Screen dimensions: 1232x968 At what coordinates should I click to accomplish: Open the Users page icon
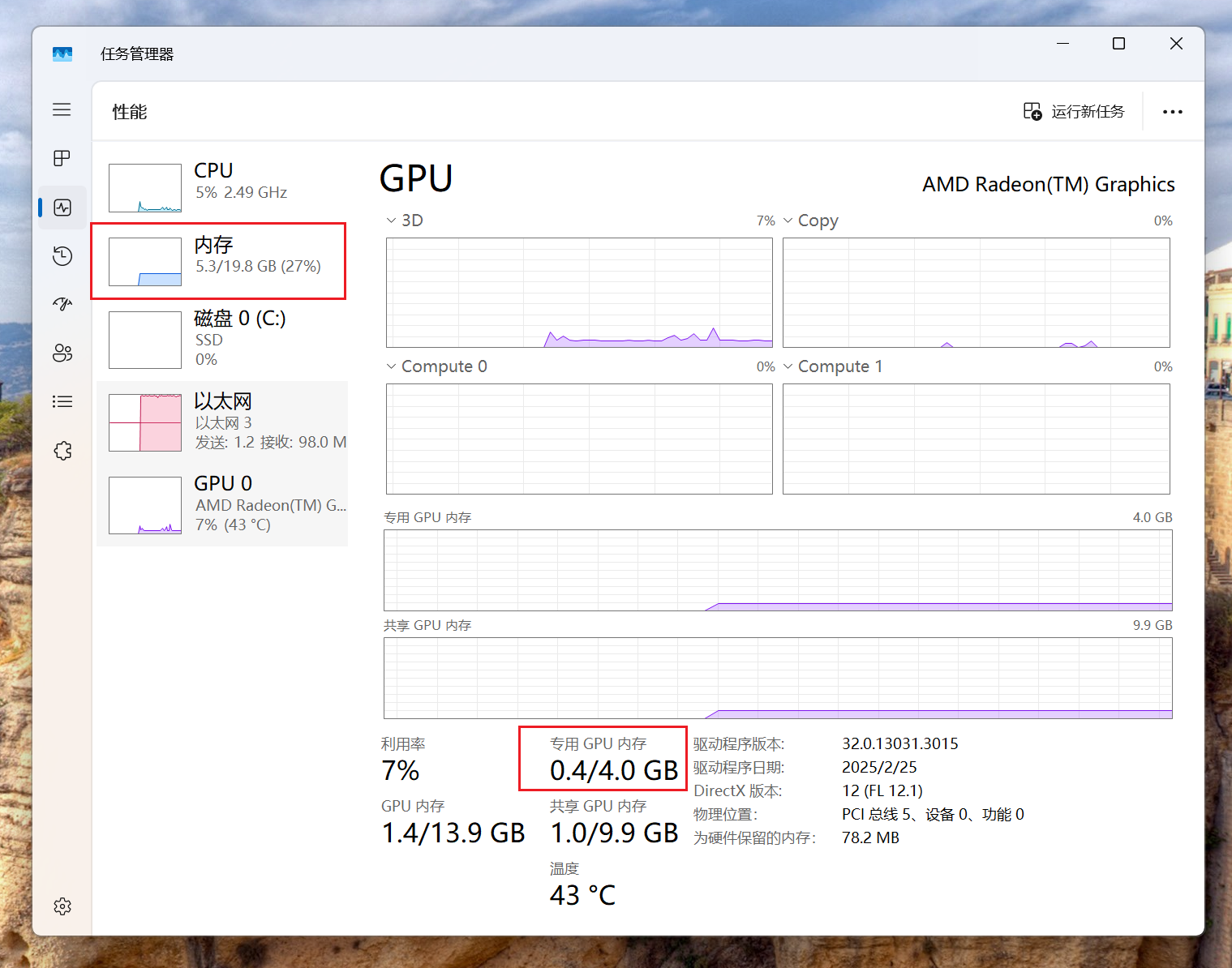62,353
